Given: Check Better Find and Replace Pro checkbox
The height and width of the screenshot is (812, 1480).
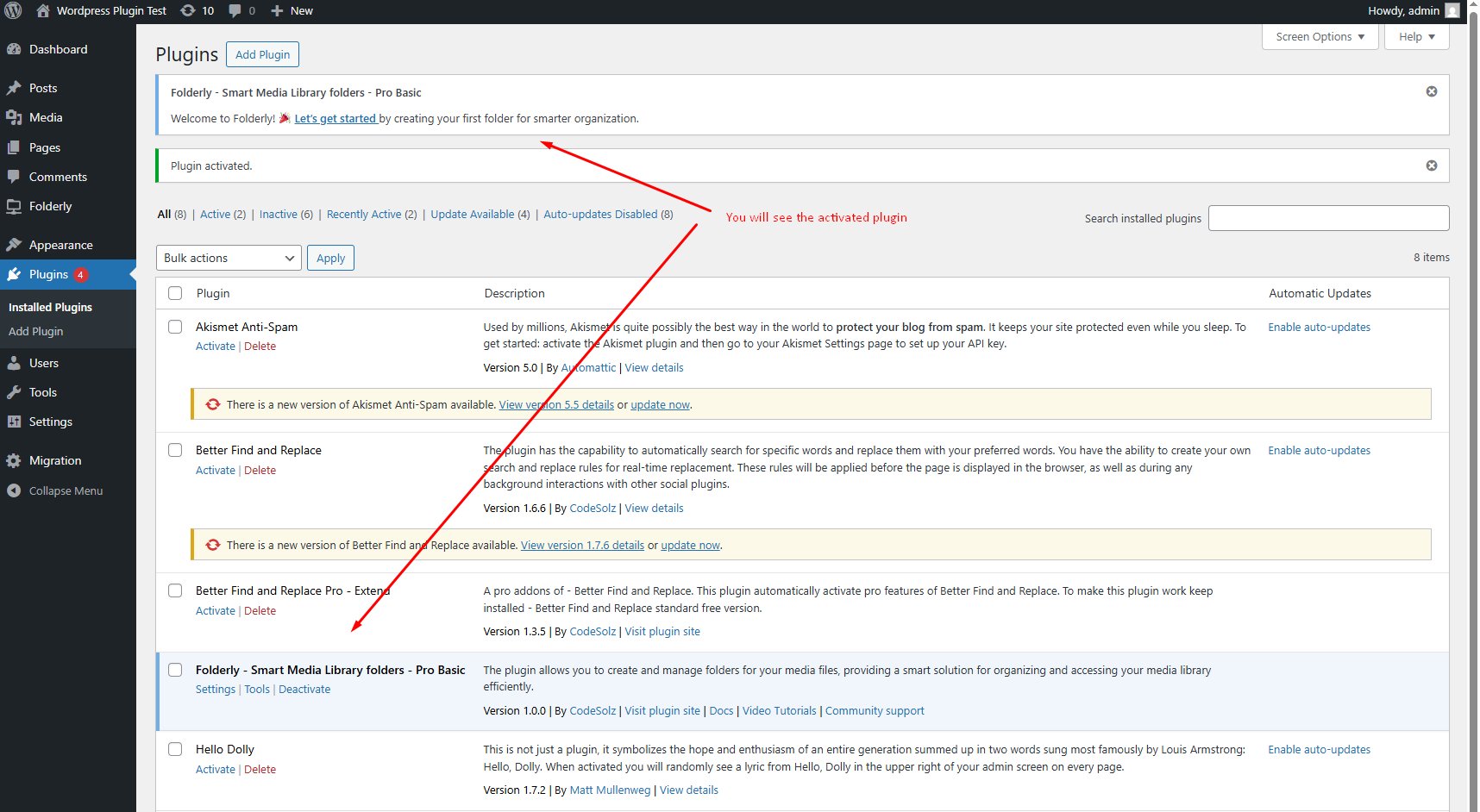Looking at the screenshot, I should coord(175,590).
